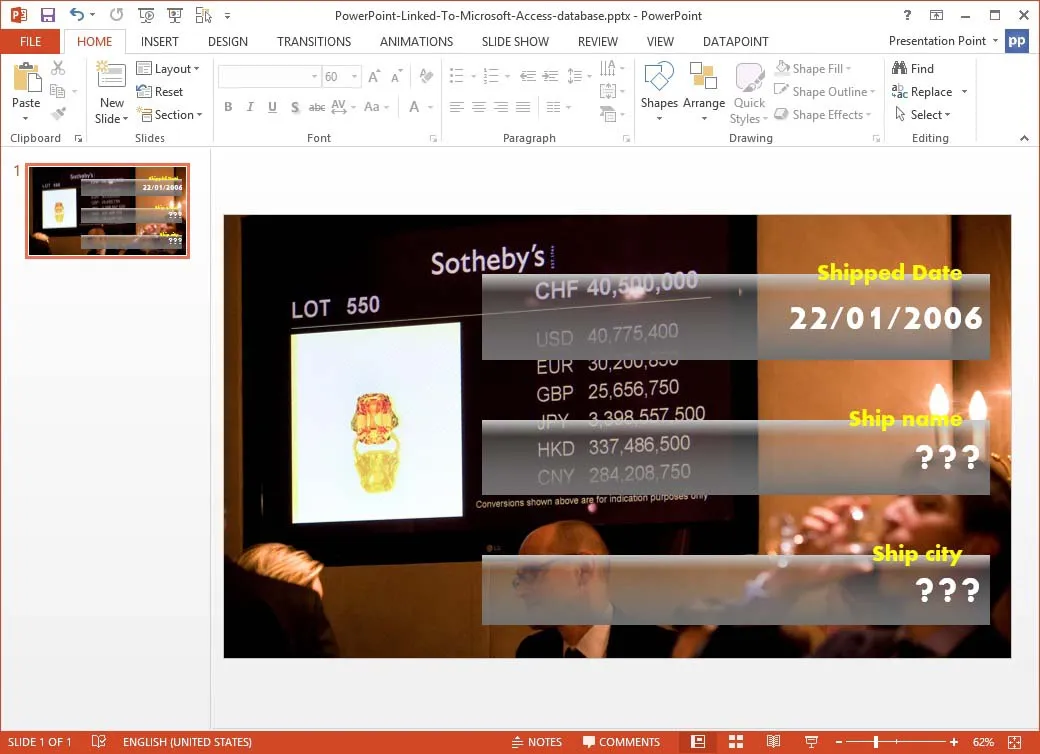
Task: Open the NOTES pane from status bar
Action: [537, 742]
